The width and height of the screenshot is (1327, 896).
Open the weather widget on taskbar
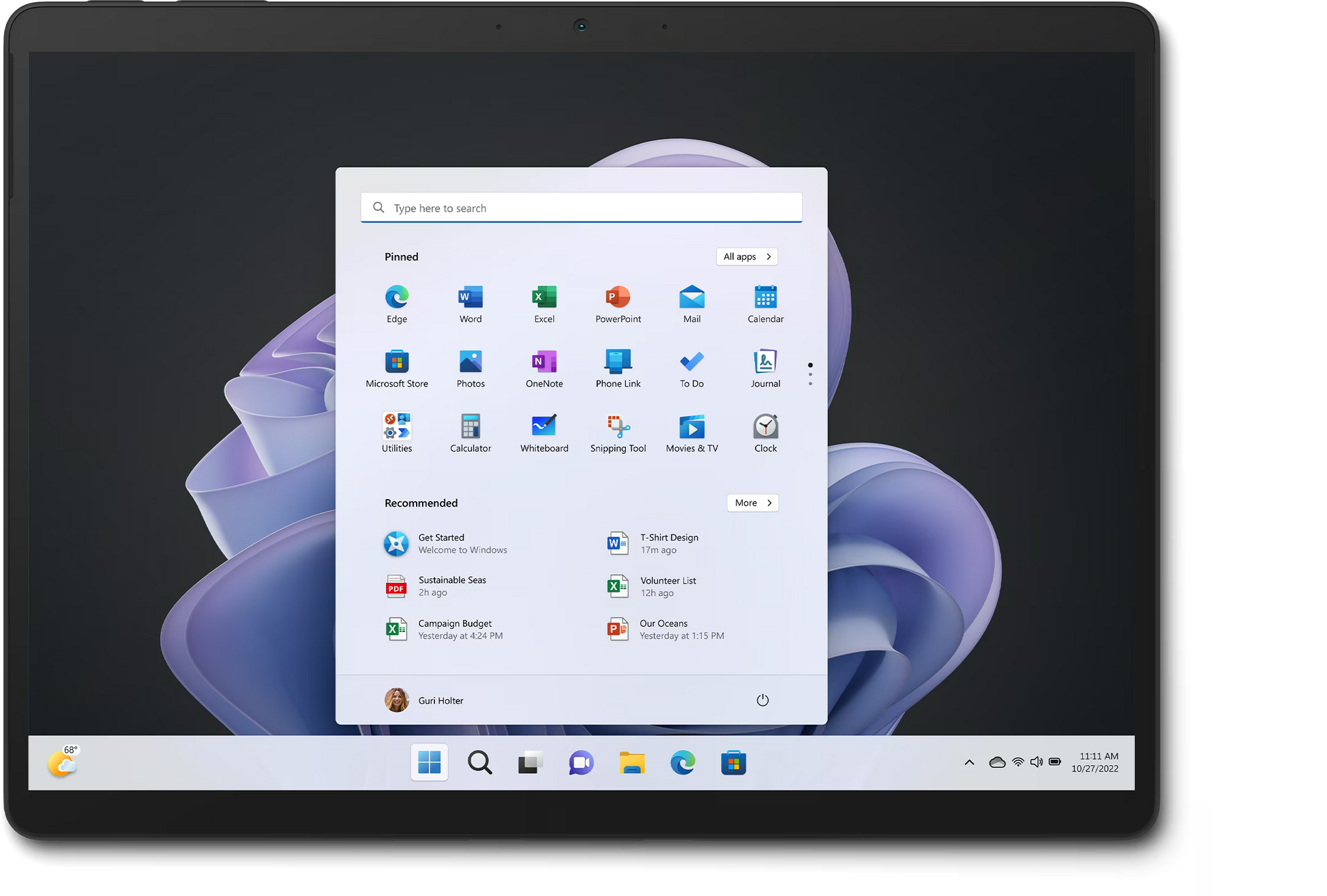63,762
